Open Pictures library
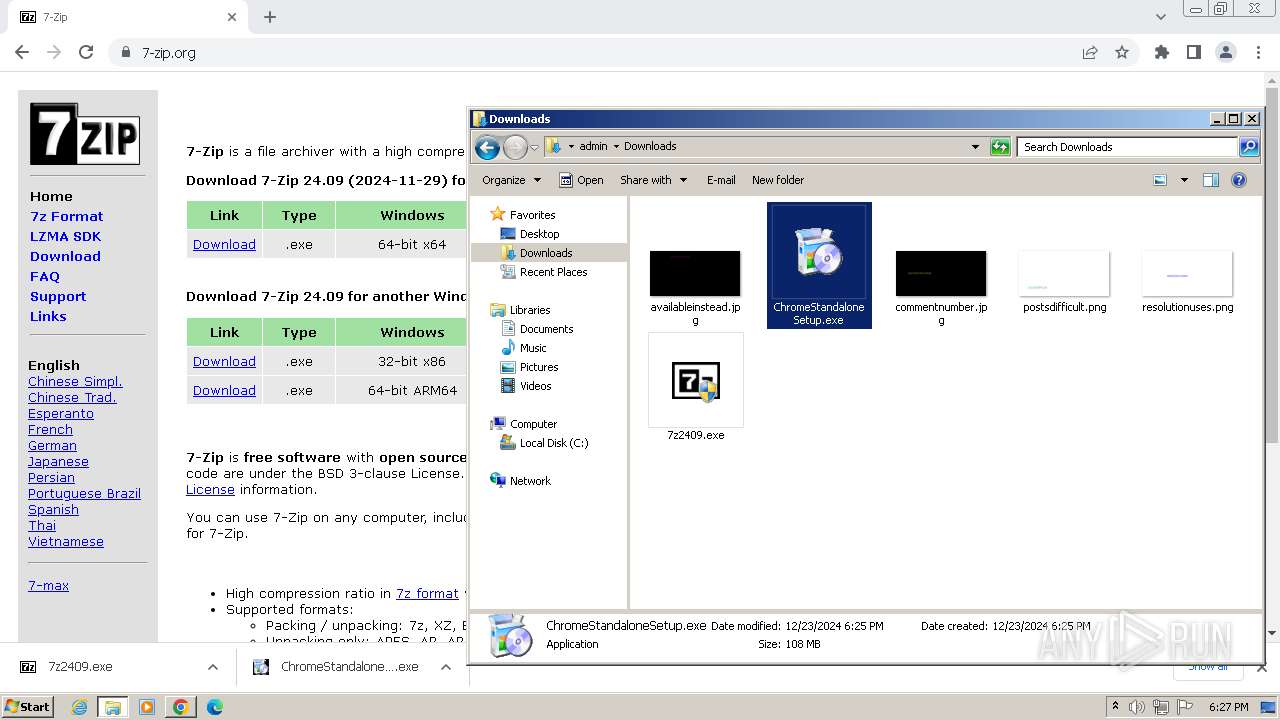 (539, 367)
